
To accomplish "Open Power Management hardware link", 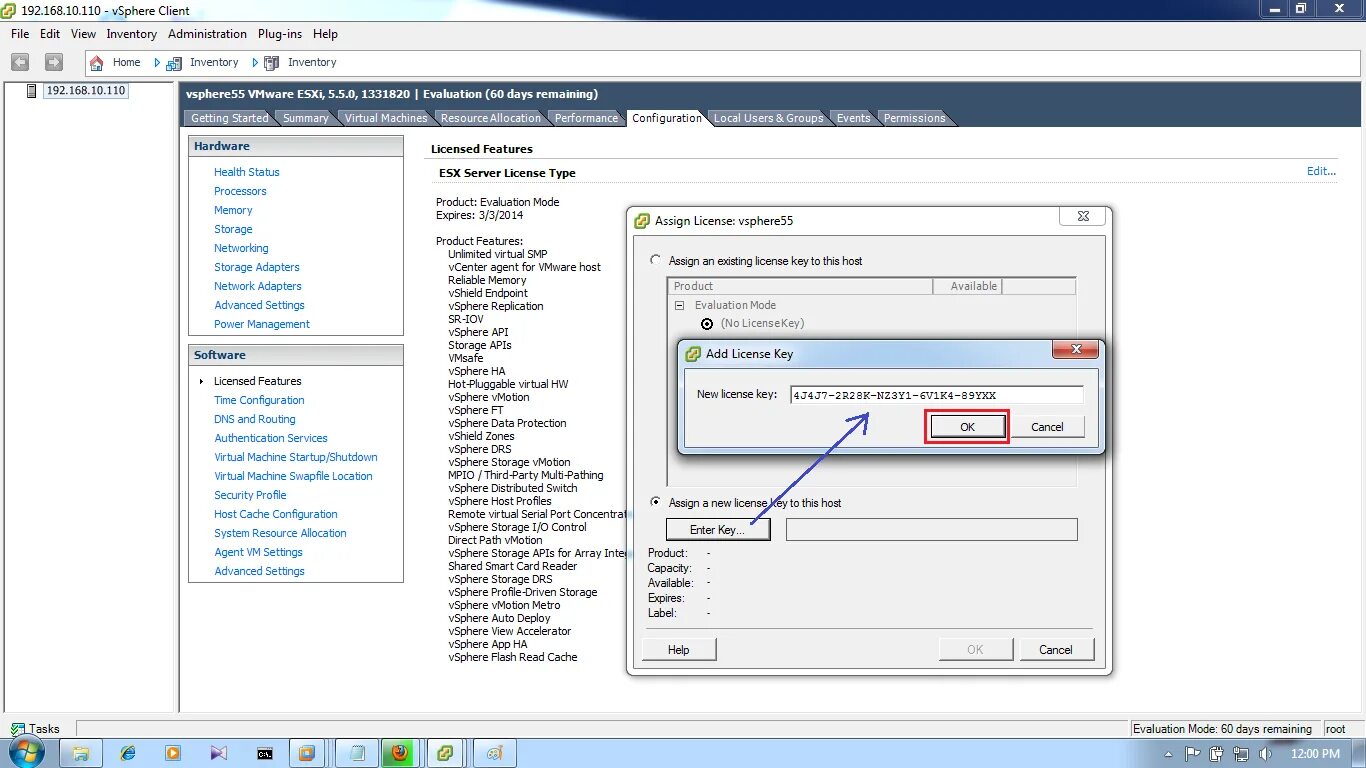I will (262, 324).
